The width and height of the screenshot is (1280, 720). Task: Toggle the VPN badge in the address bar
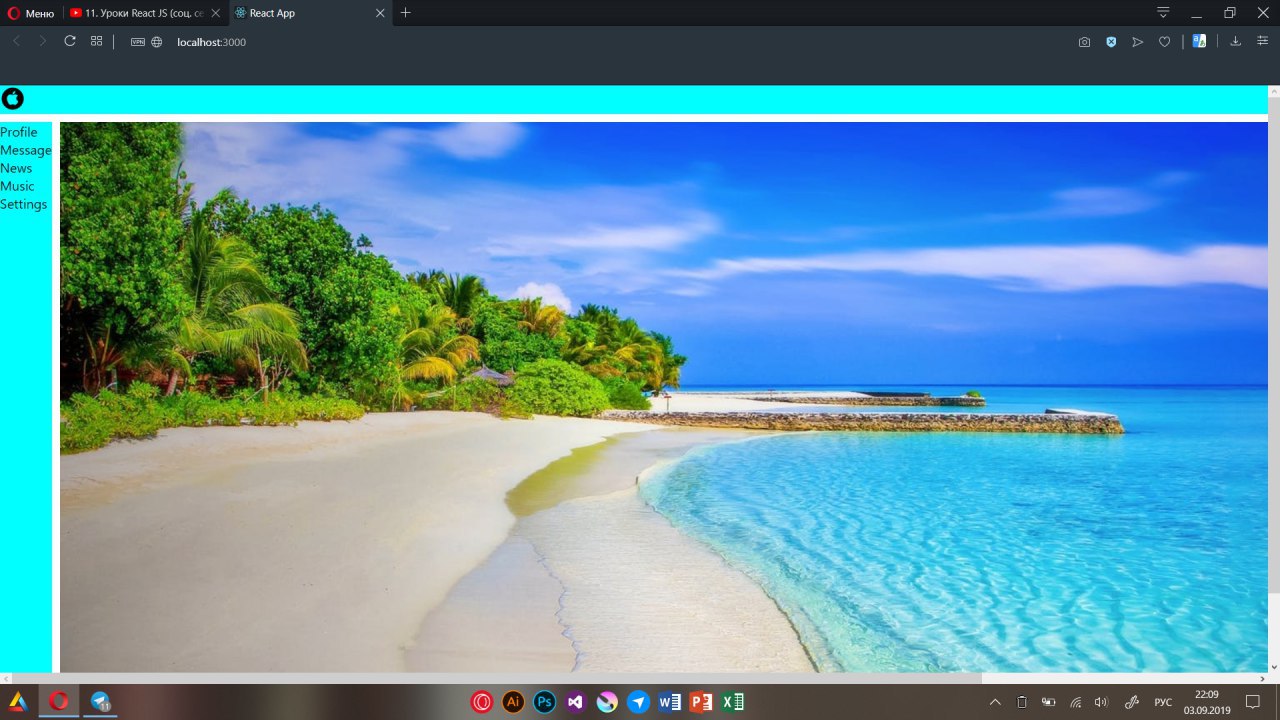point(138,42)
